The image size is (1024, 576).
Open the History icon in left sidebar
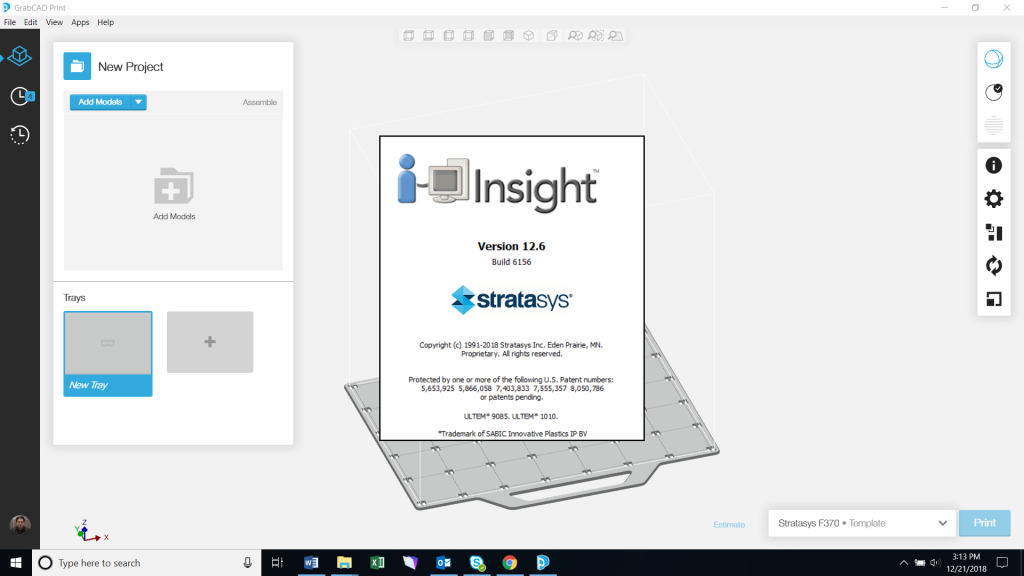click(20, 134)
